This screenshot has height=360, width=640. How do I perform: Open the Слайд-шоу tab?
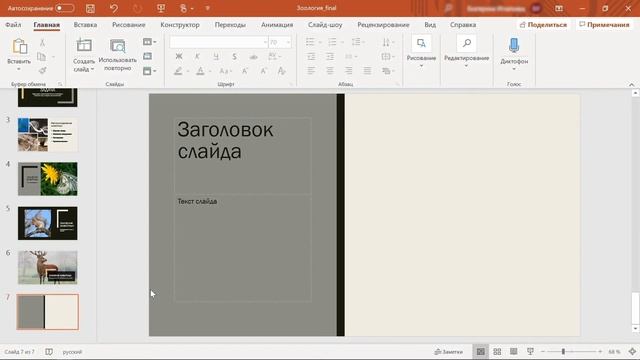(x=325, y=25)
